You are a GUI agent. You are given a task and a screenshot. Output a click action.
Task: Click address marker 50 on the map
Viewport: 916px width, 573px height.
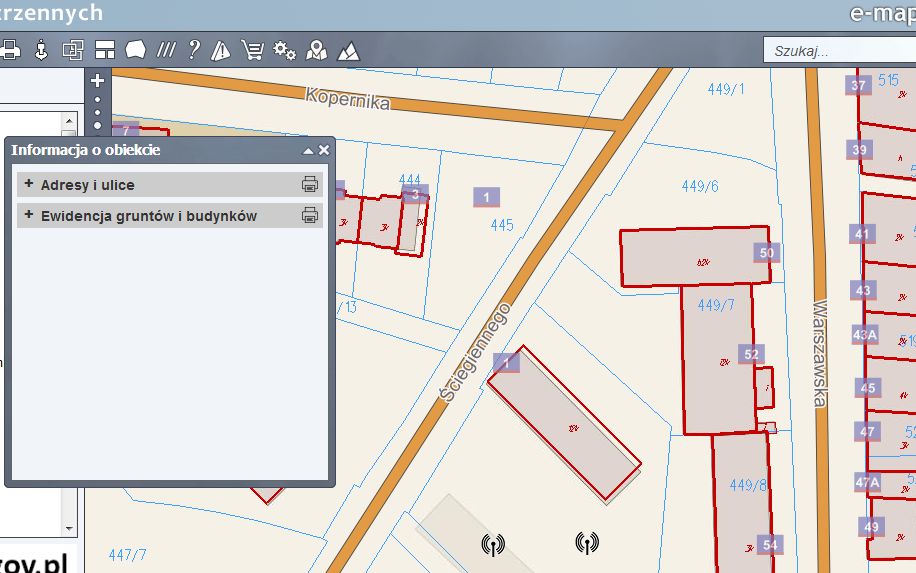(x=767, y=253)
